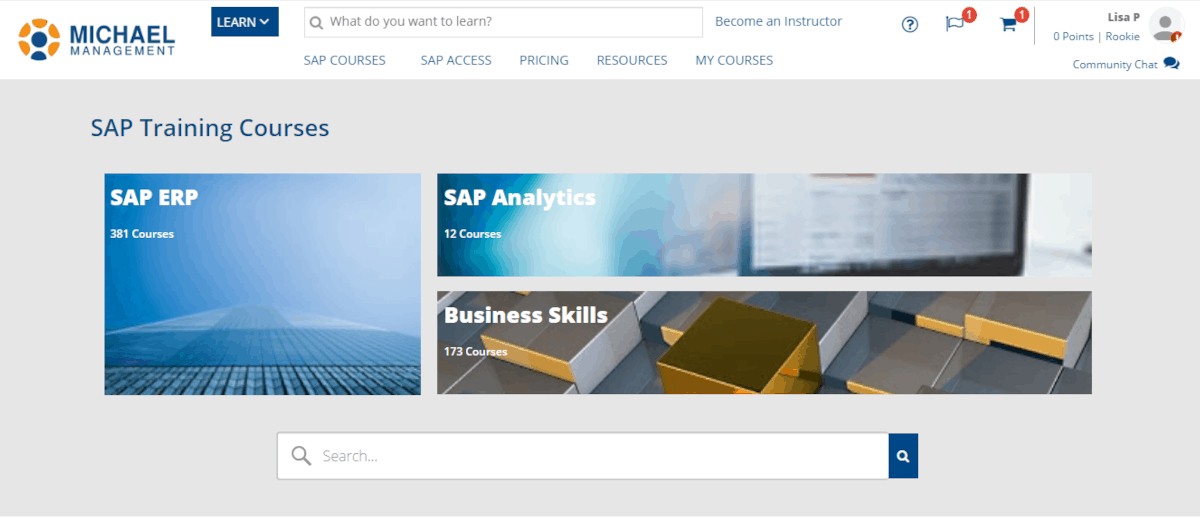
Task: Click the blue search magnifier button
Action: pyautogui.click(x=903, y=456)
